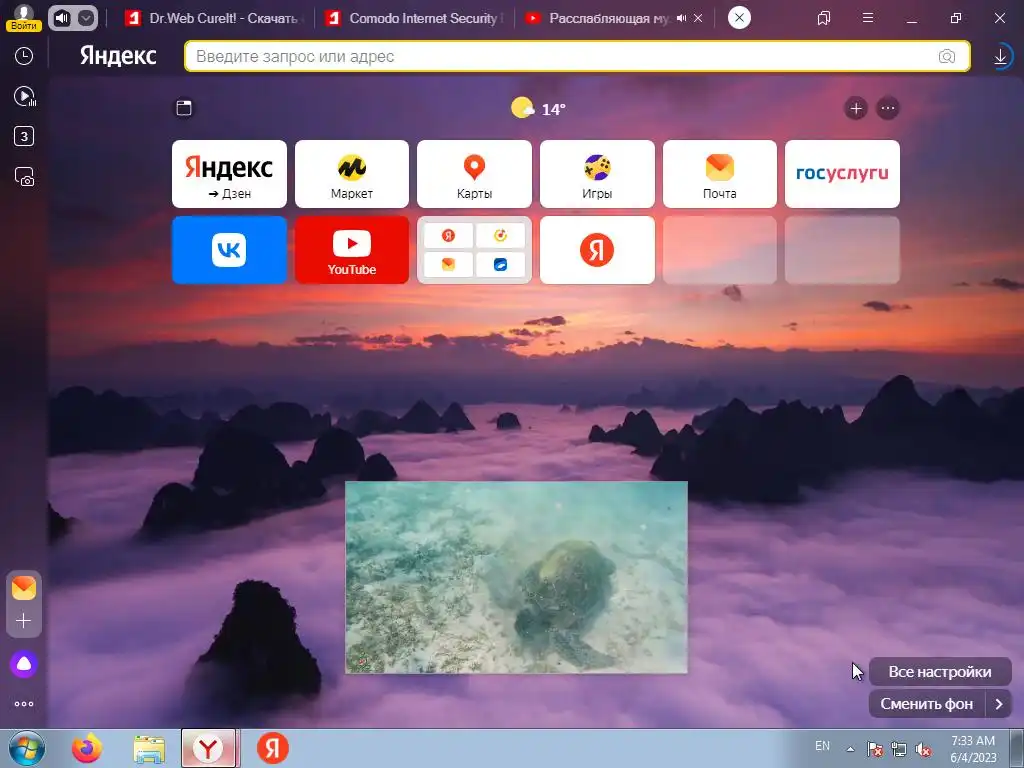Open Игры tile
The width and height of the screenshot is (1024, 768).
598,174
